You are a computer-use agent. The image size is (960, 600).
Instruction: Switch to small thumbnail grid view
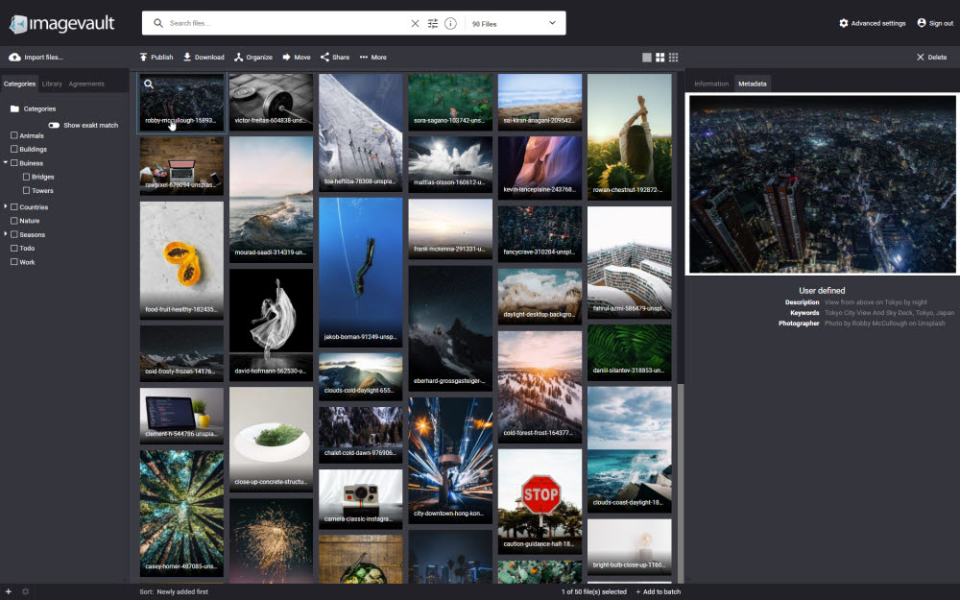[x=672, y=57]
